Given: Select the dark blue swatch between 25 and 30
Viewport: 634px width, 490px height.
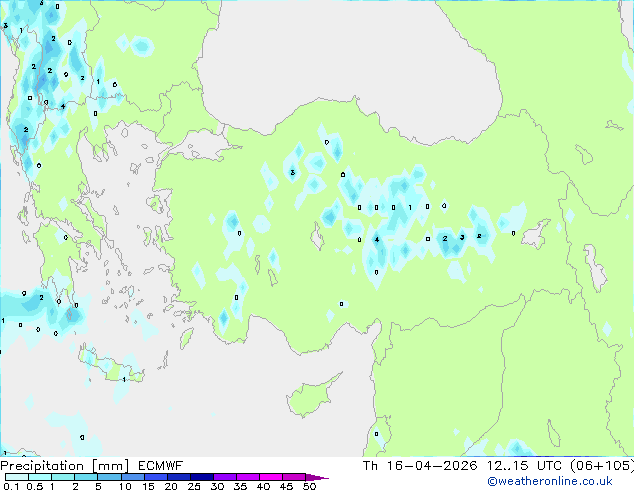Looking at the screenshot, I should click(x=202, y=477).
